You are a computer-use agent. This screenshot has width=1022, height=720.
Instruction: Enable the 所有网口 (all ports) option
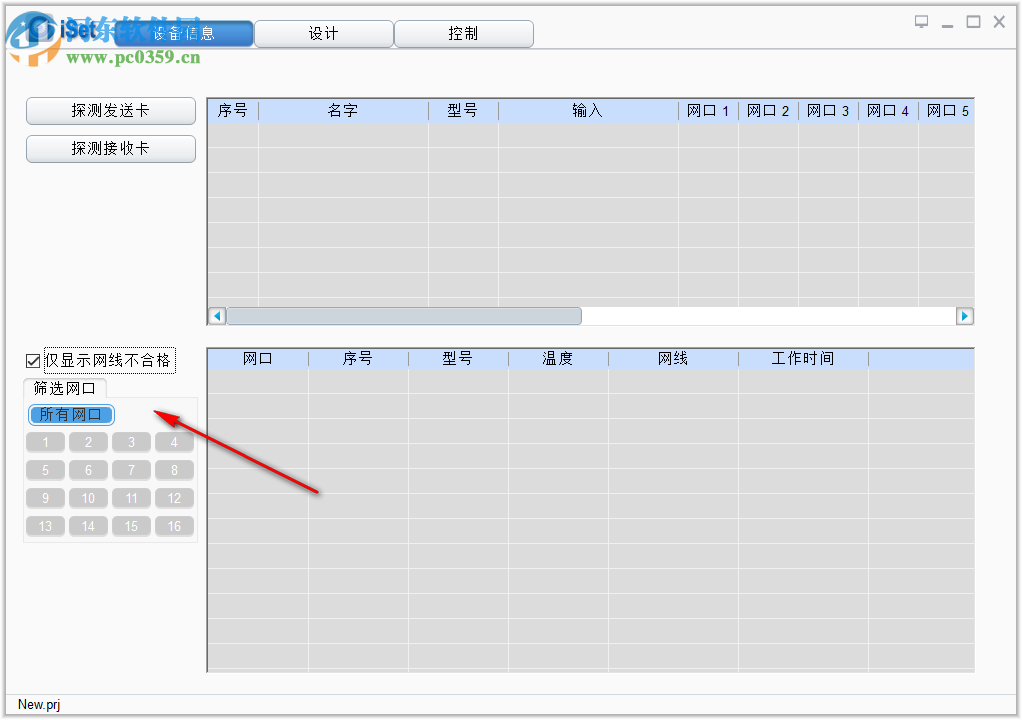coord(70,414)
